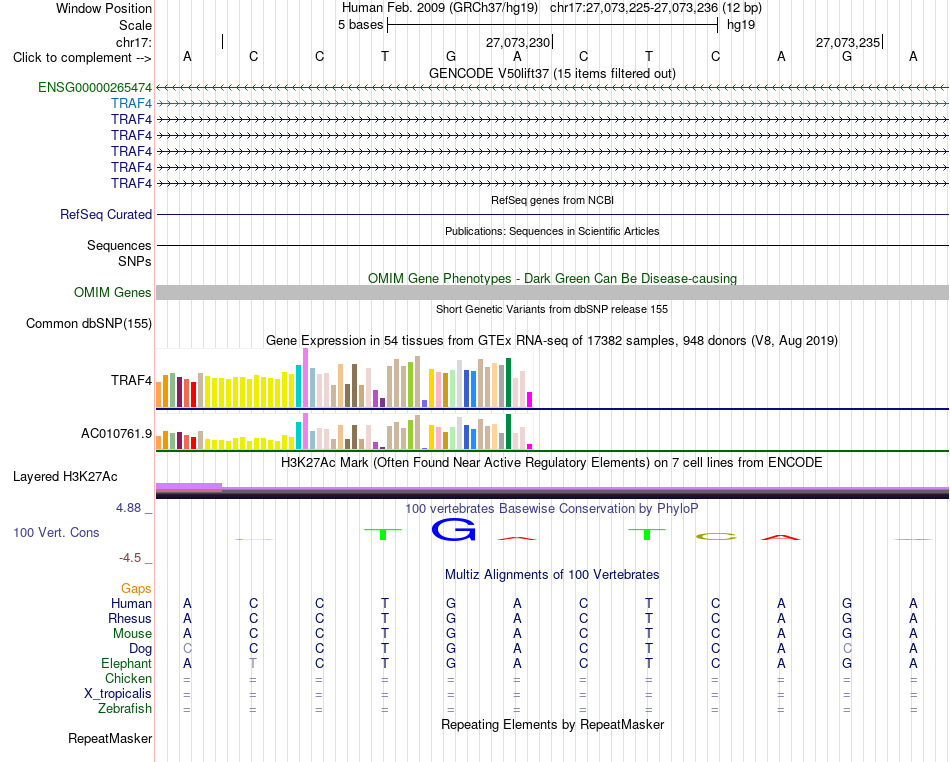Click the 100 vertebrates Basewise Conservation title
950x762 pixels.
pyautogui.click(x=552, y=509)
